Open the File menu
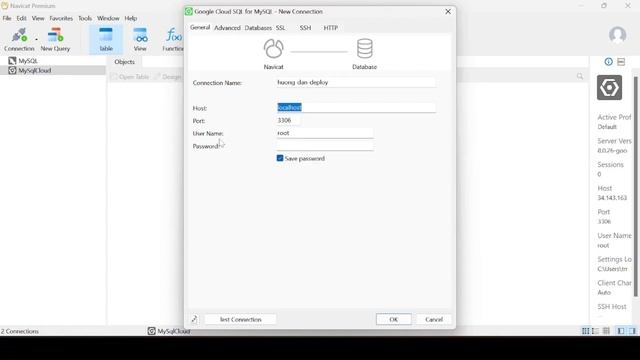The width and height of the screenshot is (640, 360). point(7,18)
